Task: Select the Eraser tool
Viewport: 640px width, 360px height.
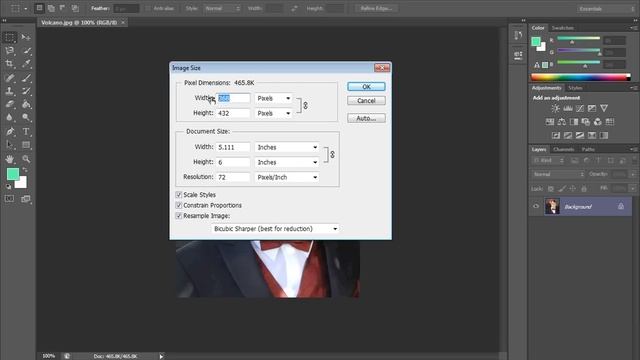Action: [x=10, y=104]
